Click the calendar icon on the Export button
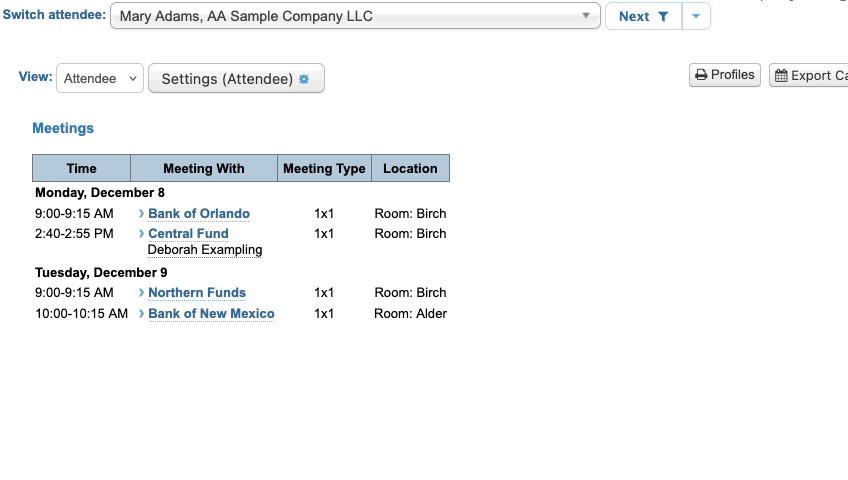The image size is (848, 480). pyautogui.click(x=781, y=76)
